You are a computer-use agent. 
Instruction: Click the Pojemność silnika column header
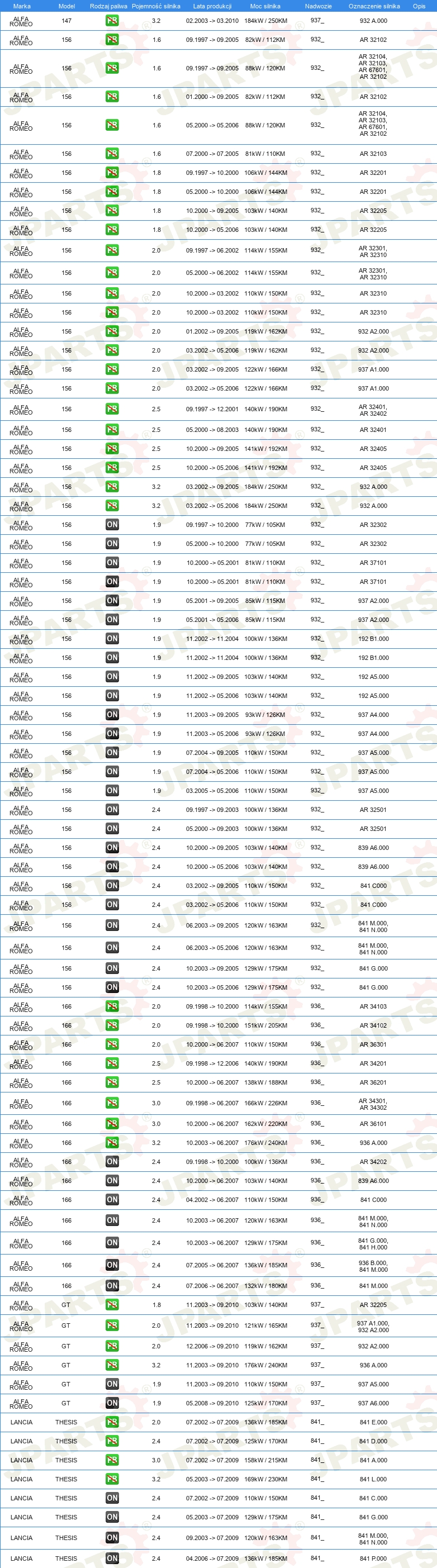tap(156, 6)
